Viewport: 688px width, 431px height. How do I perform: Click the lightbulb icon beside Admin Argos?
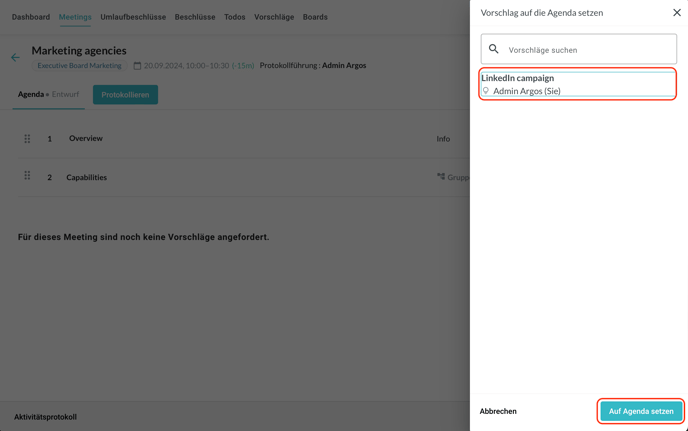486,91
